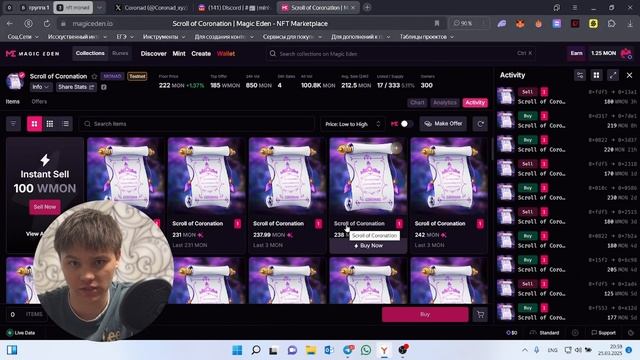
Task: Refresh the items list with the reload icon
Action: pyautogui.click(x=480, y=124)
